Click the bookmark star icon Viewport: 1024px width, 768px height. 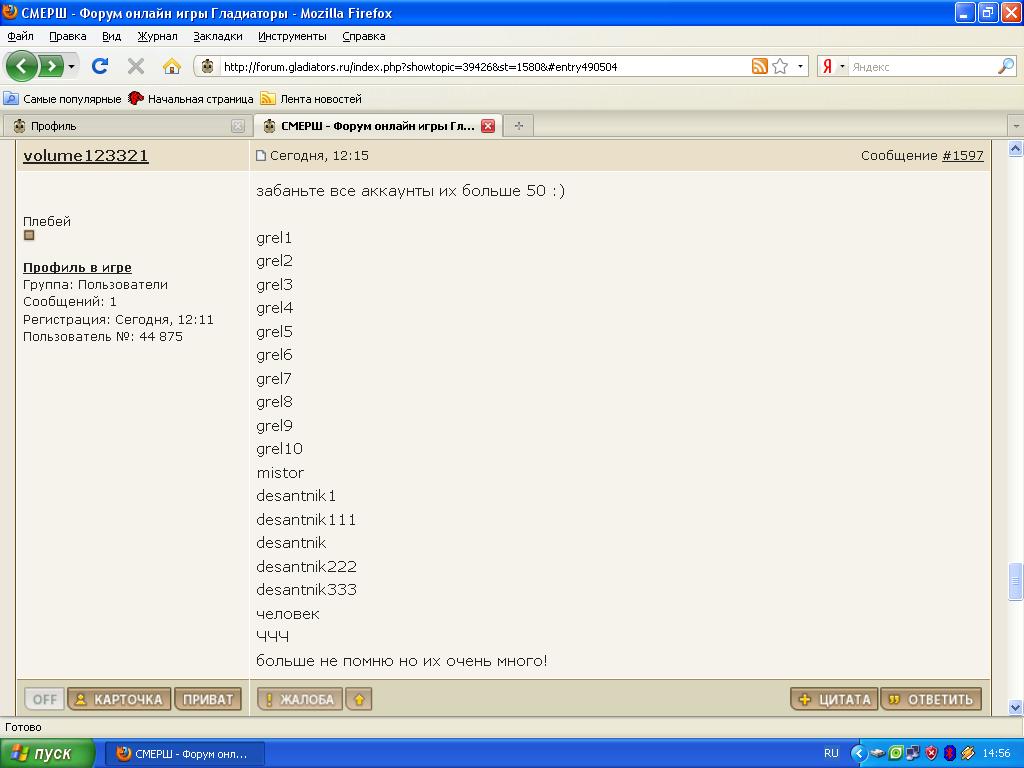(780, 67)
